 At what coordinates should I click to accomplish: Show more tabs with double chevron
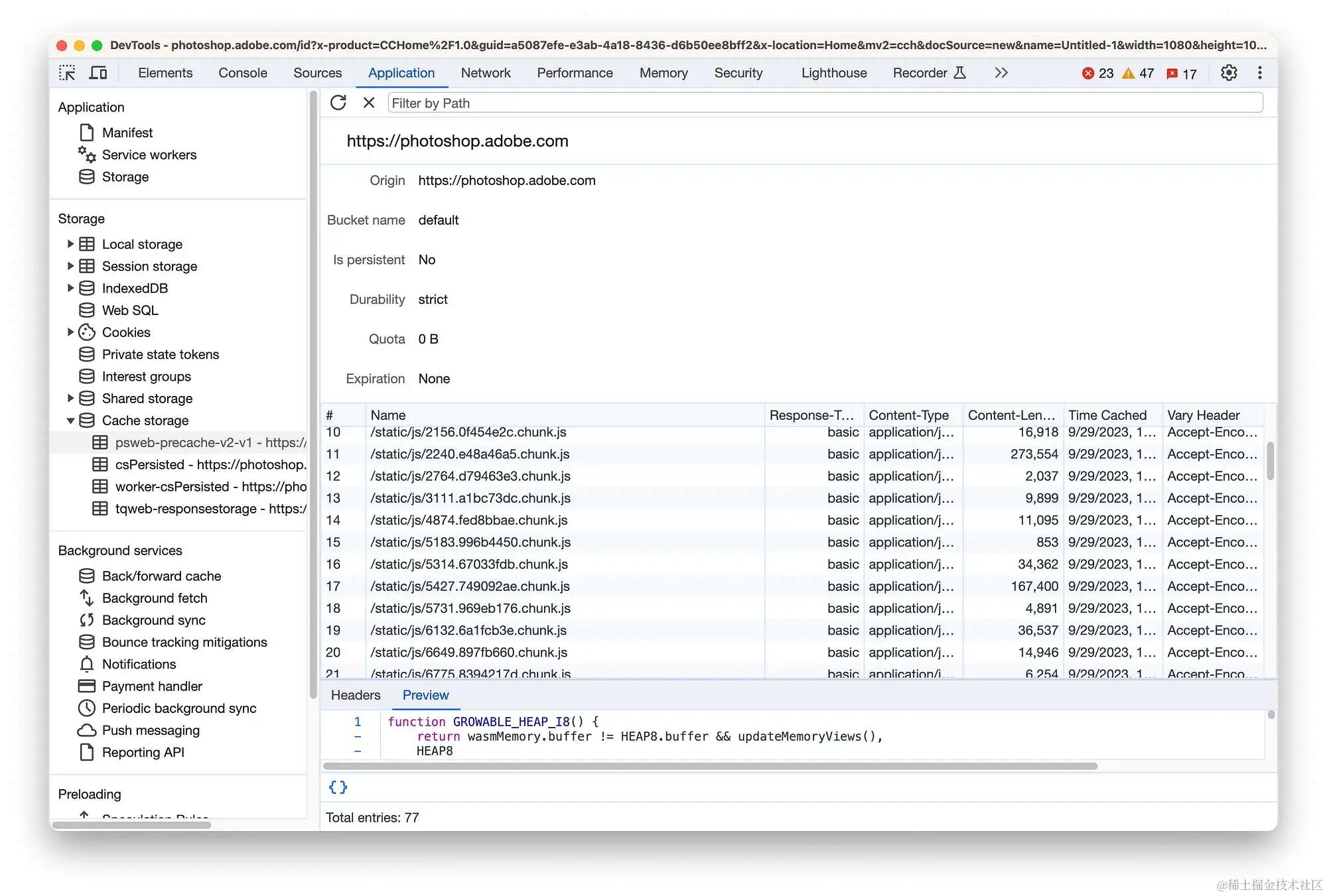(x=1001, y=73)
